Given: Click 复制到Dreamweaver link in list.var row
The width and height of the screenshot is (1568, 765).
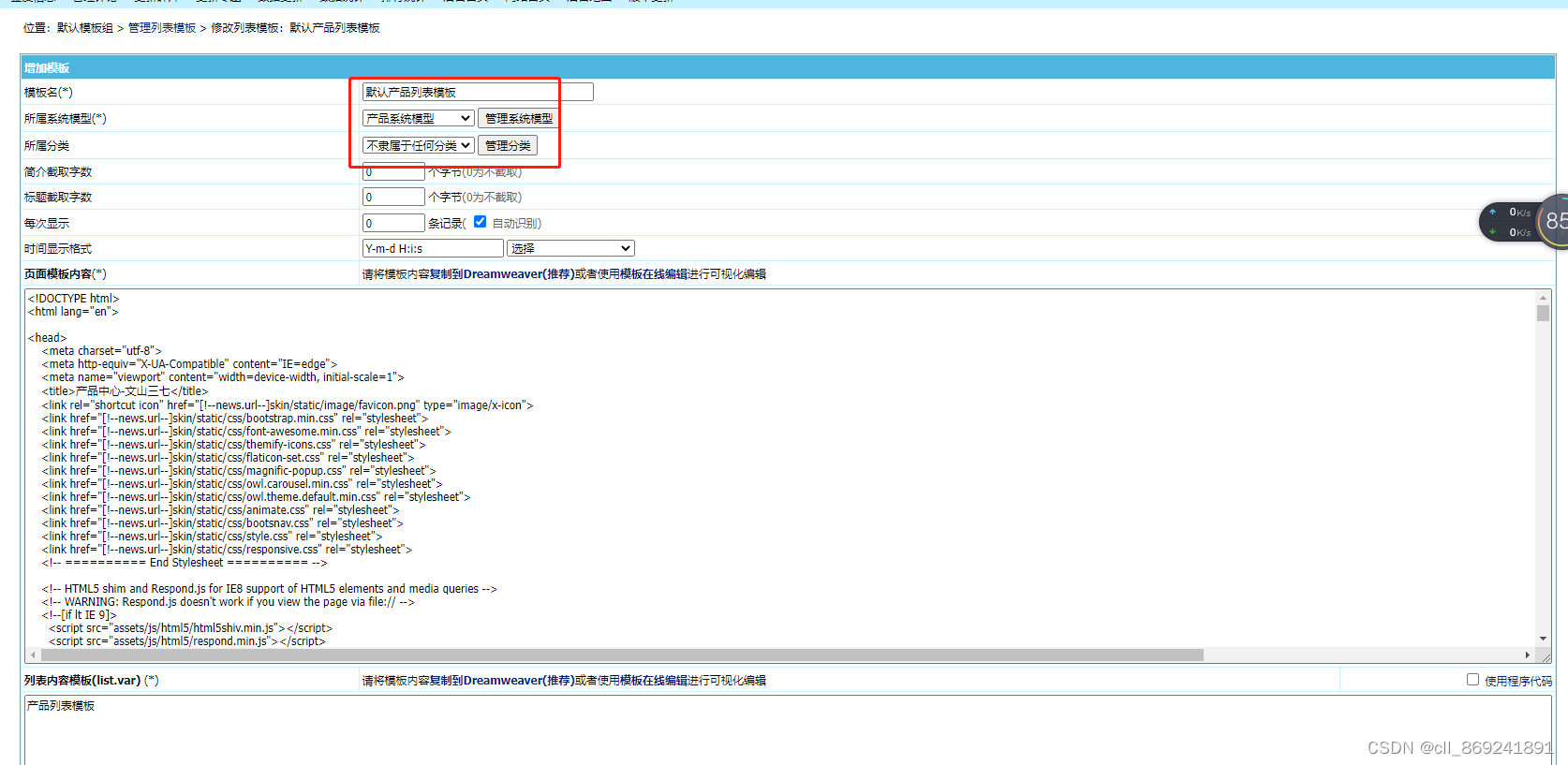Looking at the screenshot, I should click(x=502, y=681).
